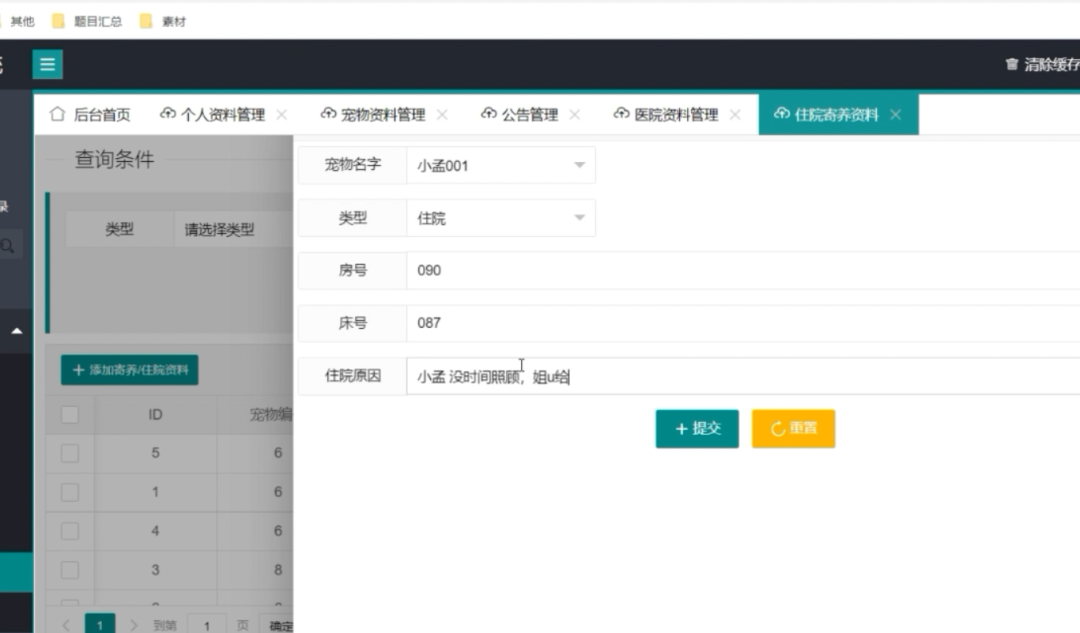Switch to 后台首页 tab
This screenshot has width=1080, height=633.
pos(90,114)
